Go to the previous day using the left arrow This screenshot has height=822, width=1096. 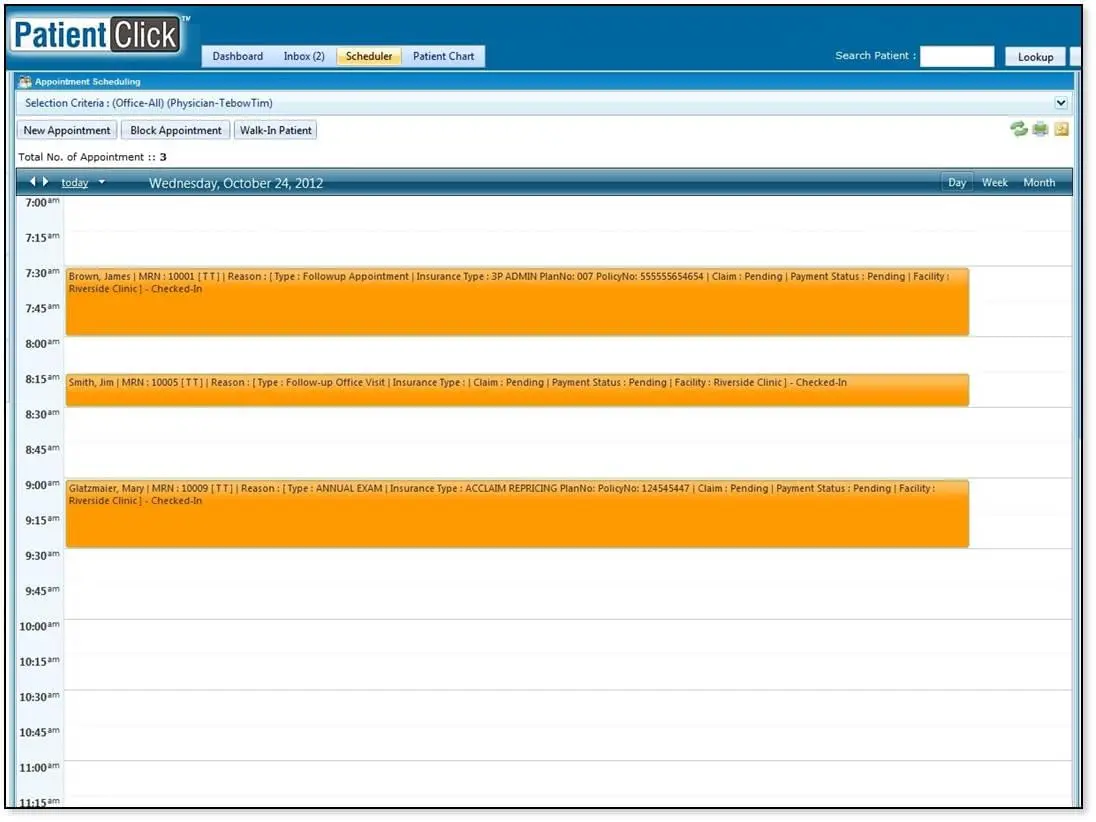32,182
